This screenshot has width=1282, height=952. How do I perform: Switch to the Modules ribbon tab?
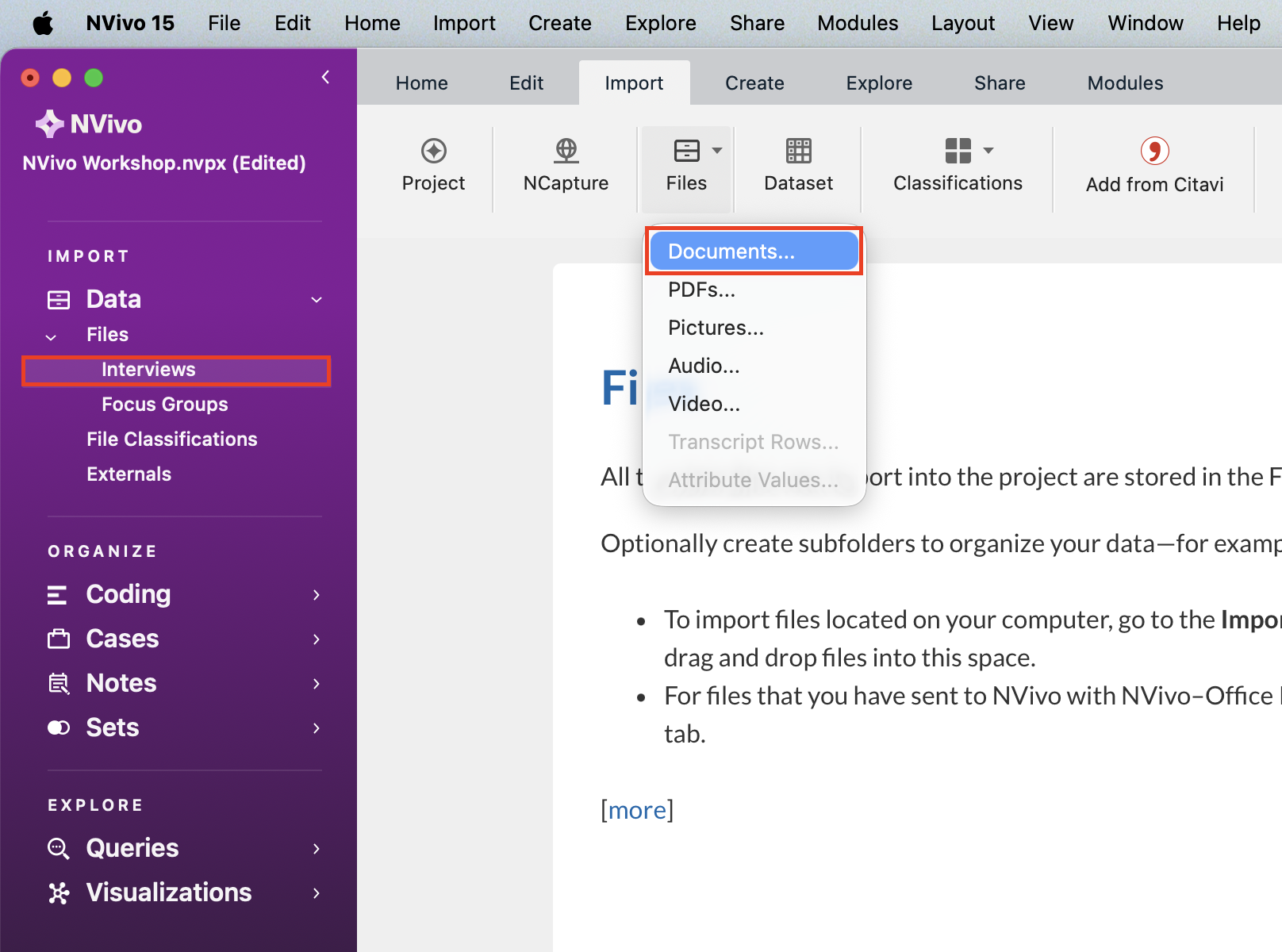[1125, 83]
